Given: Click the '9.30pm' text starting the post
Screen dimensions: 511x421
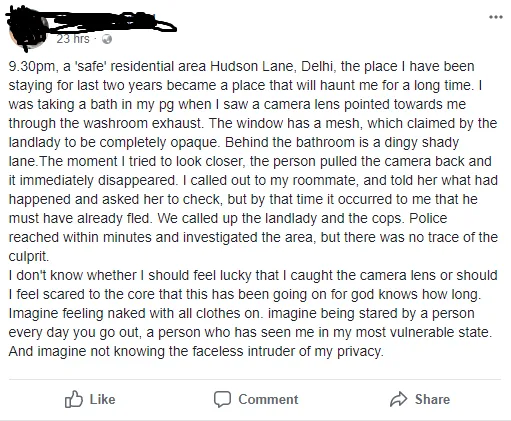Looking at the screenshot, I should [x=32, y=67].
